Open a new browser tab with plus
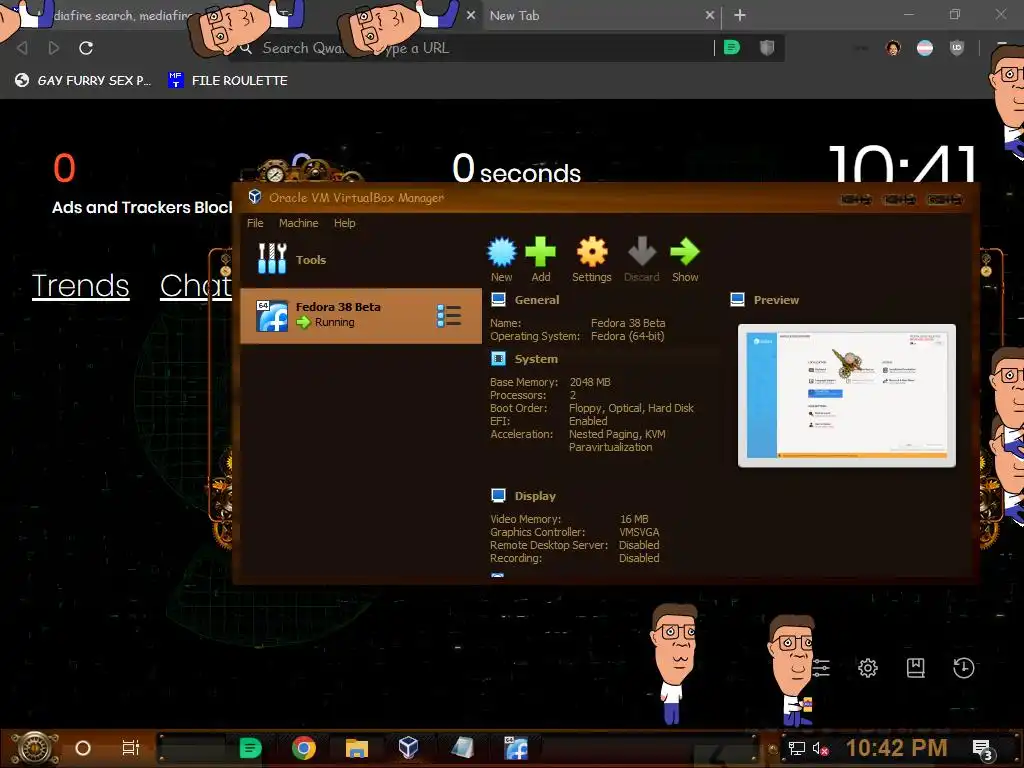The width and height of the screenshot is (1024, 768). (740, 15)
